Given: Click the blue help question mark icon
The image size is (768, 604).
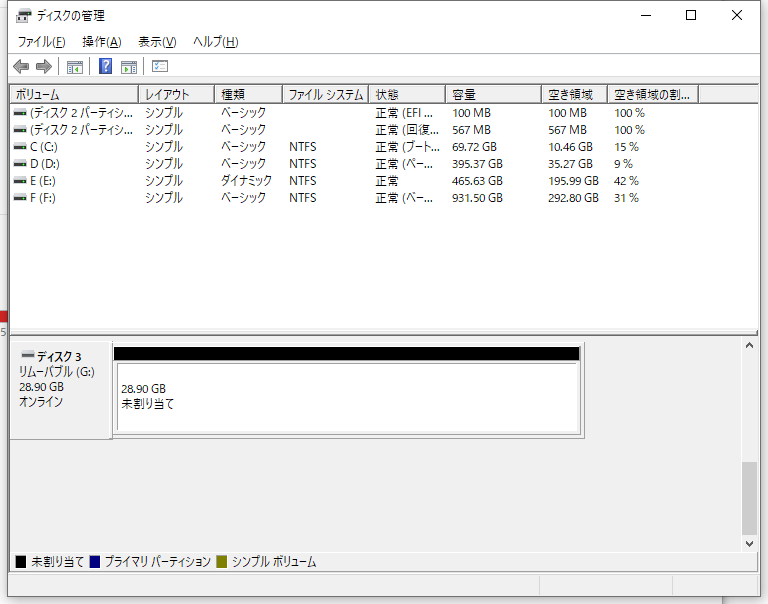Looking at the screenshot, I should (x=105, y=67).
